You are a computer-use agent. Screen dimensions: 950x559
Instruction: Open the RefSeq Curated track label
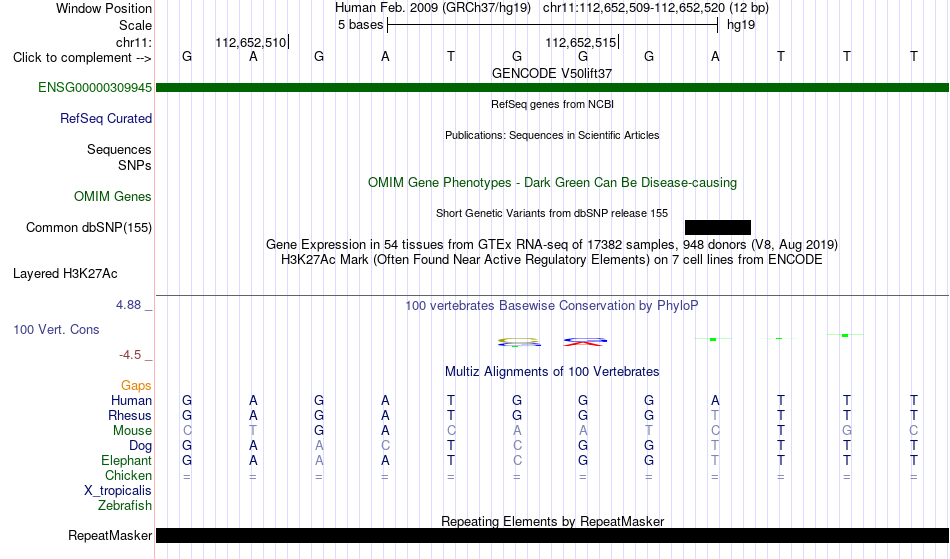pyautogui.click(x=106, y=119)
